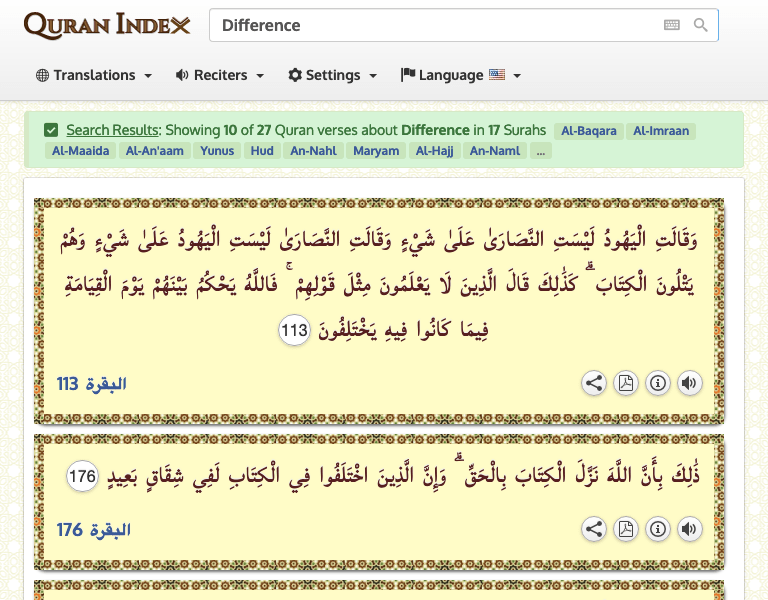Click the share icon for verse 113
The image size is (768, 600).
pos(594,383)
